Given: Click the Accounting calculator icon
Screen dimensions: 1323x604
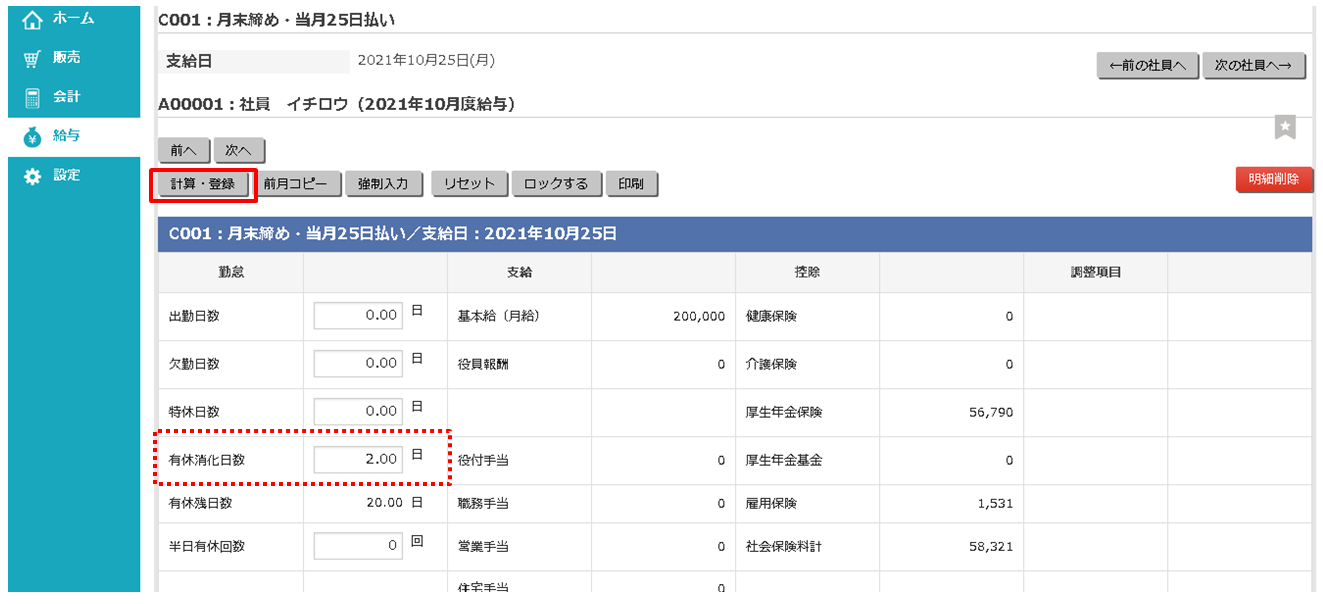Looking at the screenshot, I should pos(32,97).
